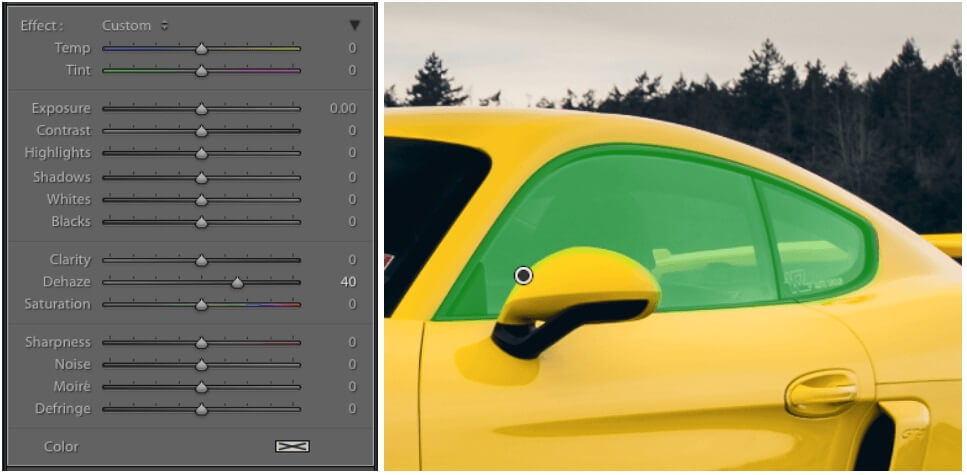Click the Saturation slider handle
The height and width of the screenshot is (475, 967).
[201, 305]
